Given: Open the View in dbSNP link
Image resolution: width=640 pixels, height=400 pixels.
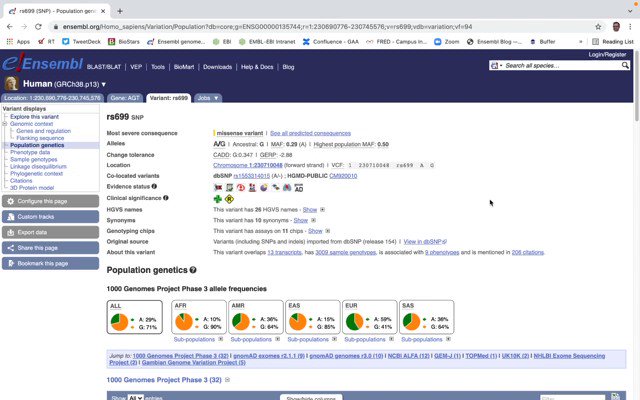Looking at the screenshot, I should coord(424,242).
